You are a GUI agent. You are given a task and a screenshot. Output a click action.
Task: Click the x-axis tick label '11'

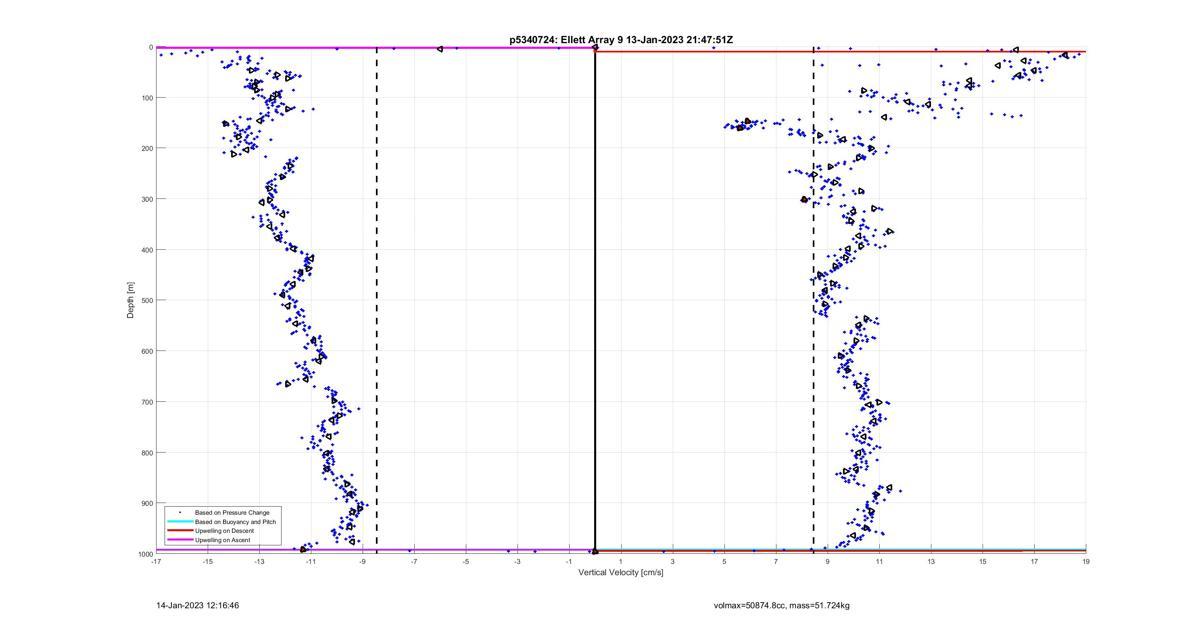(879, 561)
